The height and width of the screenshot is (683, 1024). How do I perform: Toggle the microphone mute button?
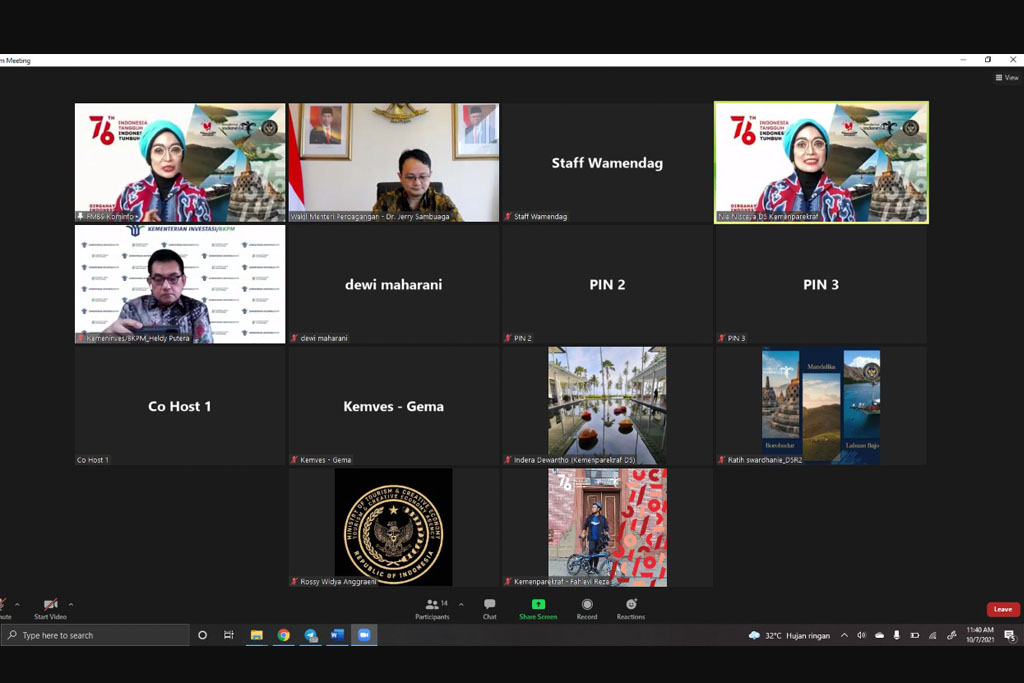[3, 606]
